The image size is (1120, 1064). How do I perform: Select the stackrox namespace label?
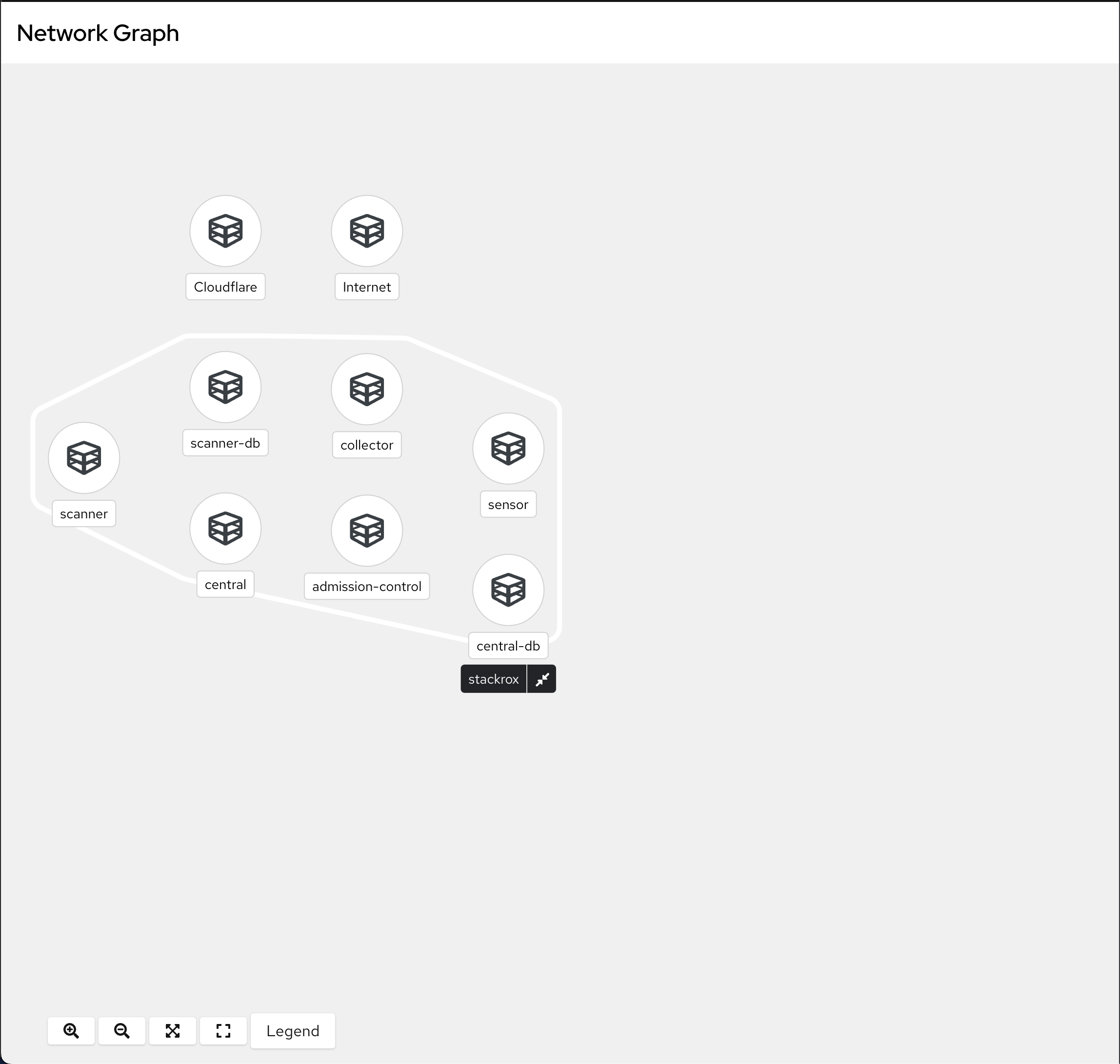(x=493, y=679)
